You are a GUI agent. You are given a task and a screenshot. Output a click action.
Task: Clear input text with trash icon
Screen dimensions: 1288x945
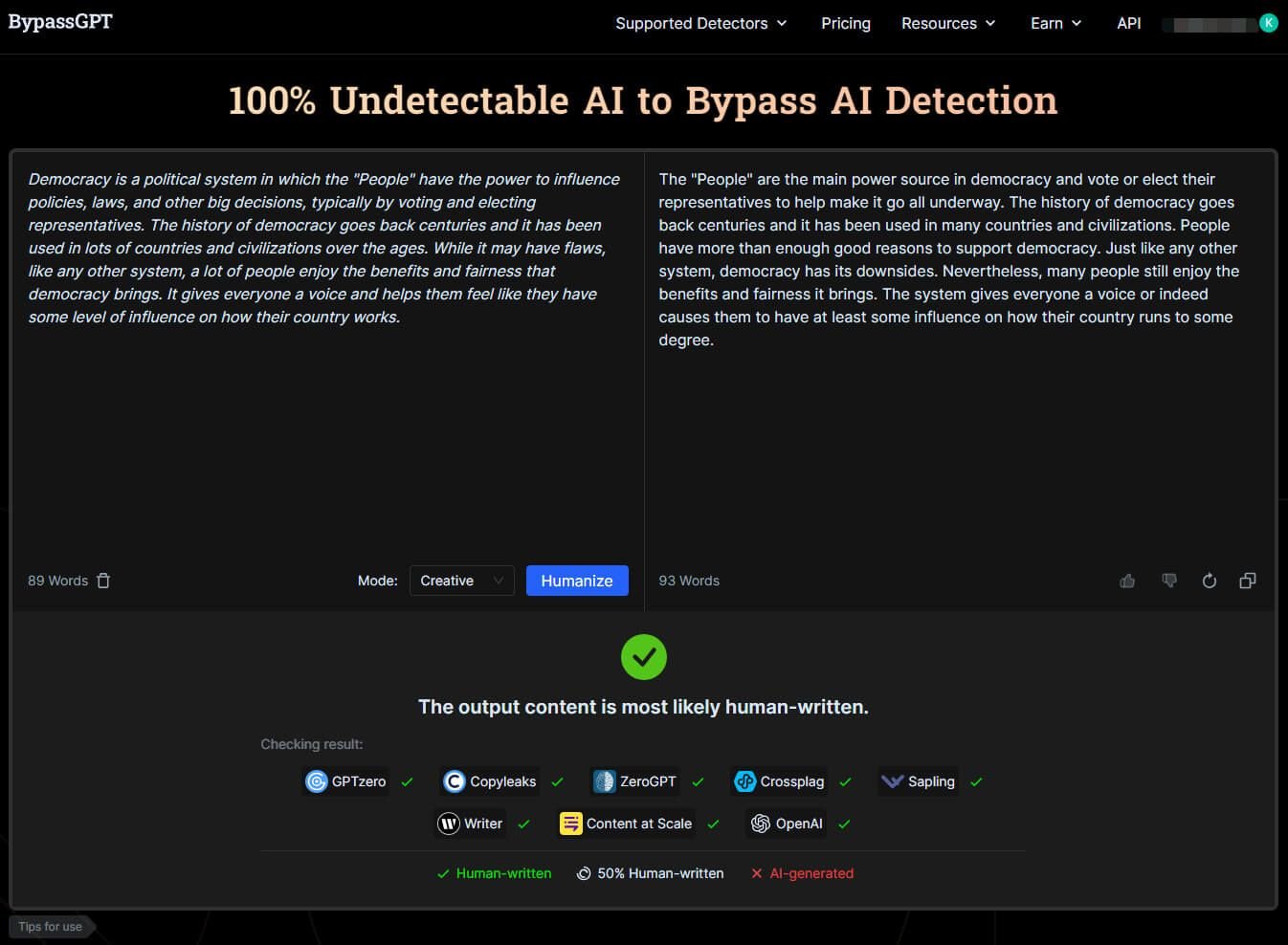[x=103, y=581]
